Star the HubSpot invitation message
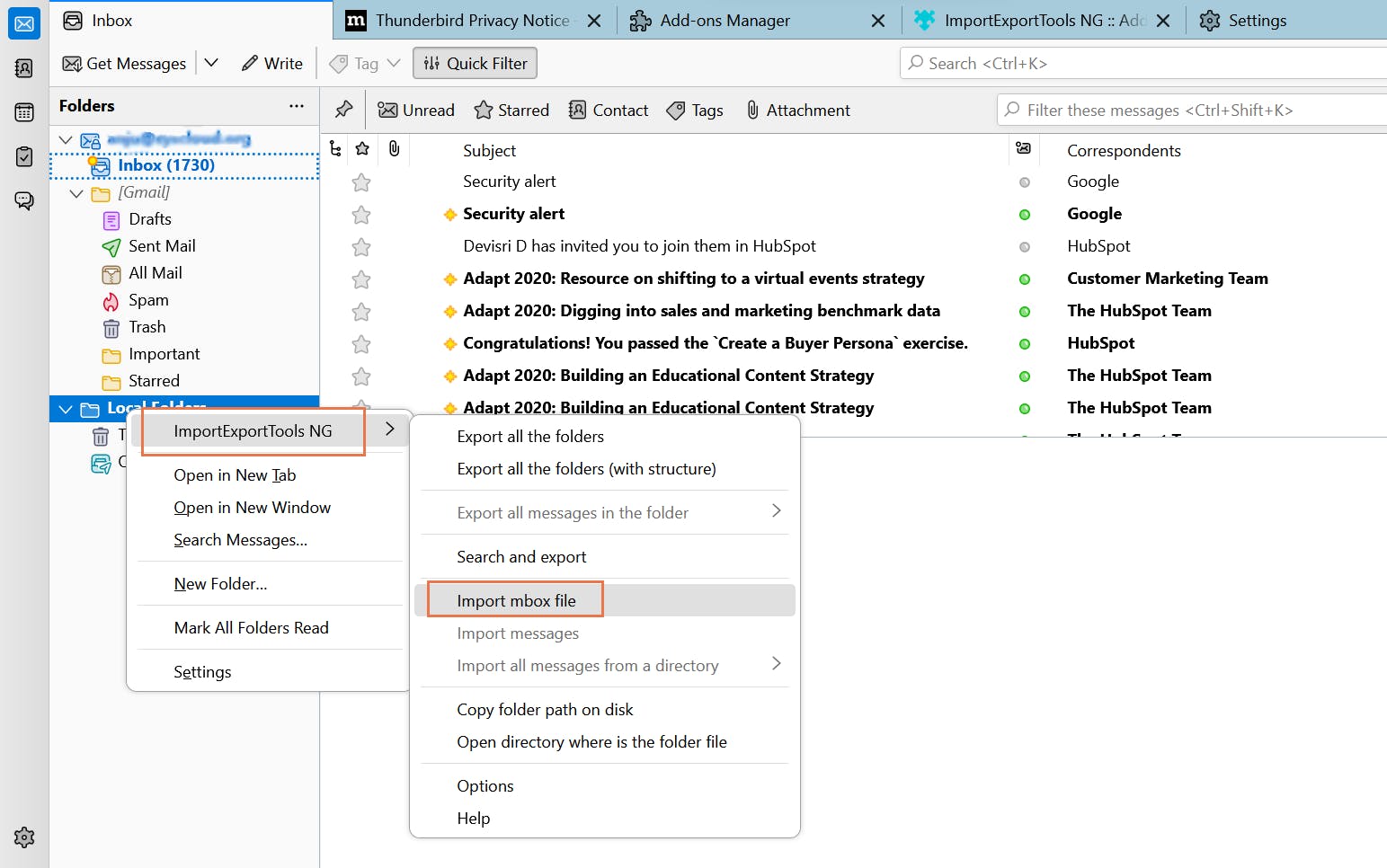The width and height of the screenshot is (1387, 868). coord(361,247)
